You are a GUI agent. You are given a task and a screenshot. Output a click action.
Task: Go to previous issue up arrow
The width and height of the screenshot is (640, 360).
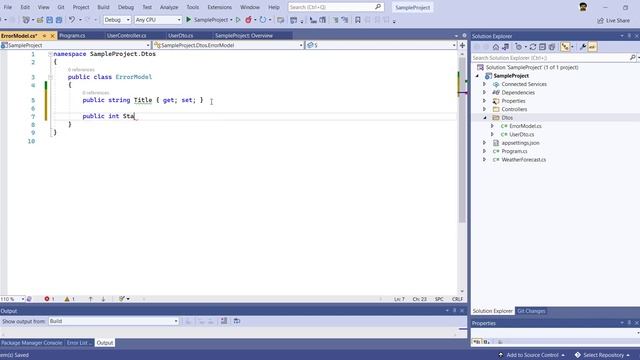(x=91, y=299)
